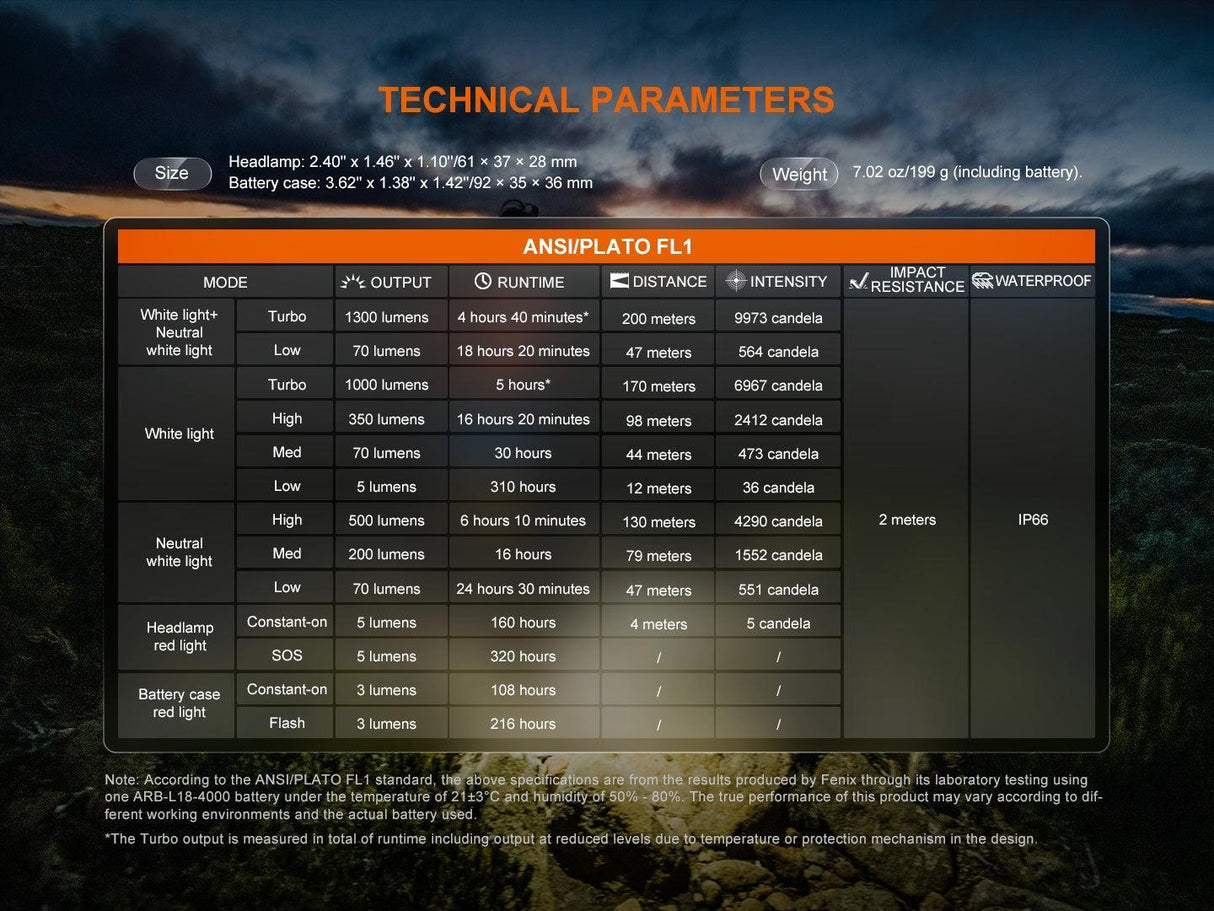Image resolution: width=1214 pixels, height=911 pixels.
Task: Click the TECHNICAL PARAMETERS title
Action: click(606, 100)
